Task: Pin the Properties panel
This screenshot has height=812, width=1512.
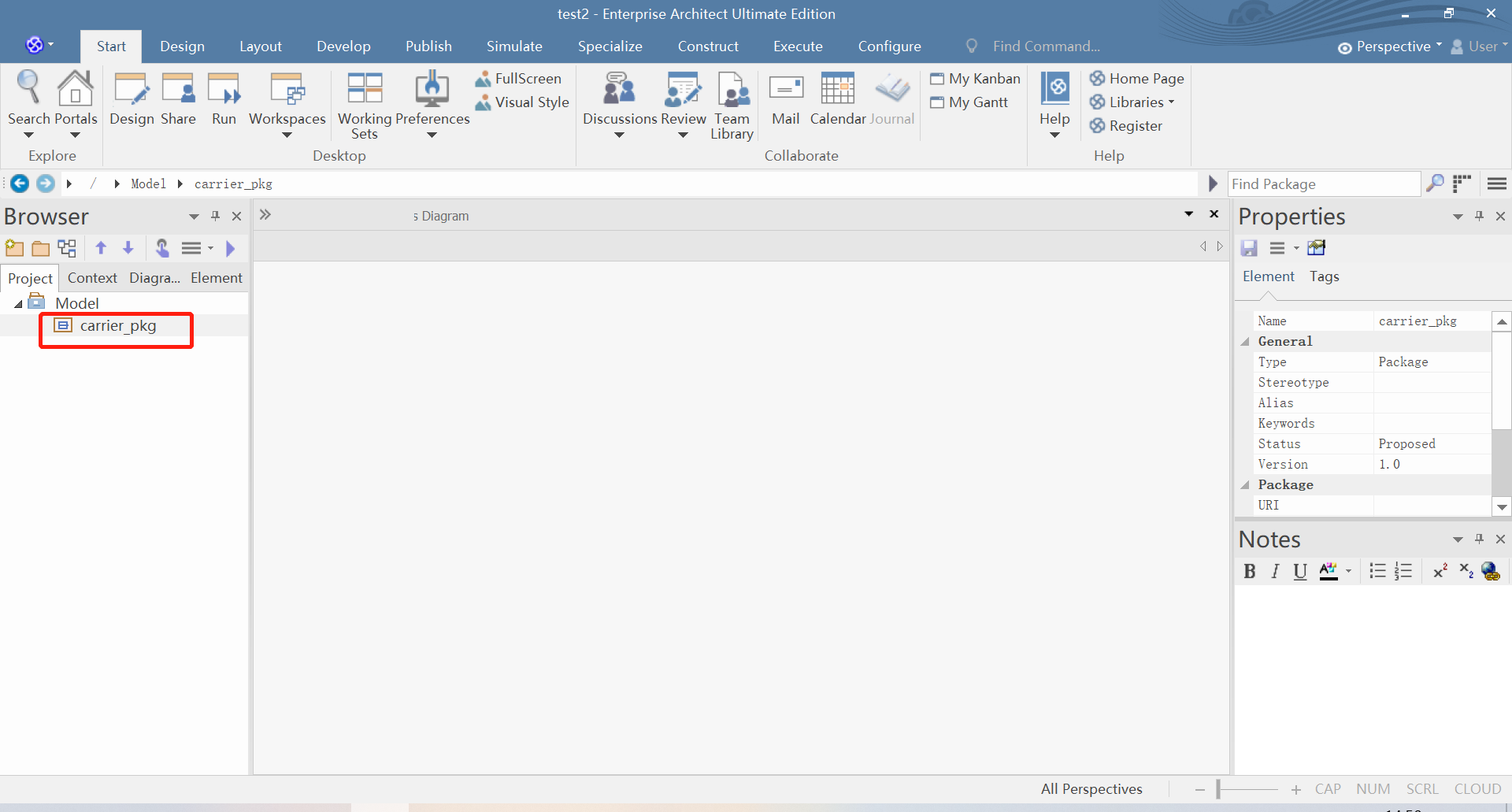Action: (1479, 217)
